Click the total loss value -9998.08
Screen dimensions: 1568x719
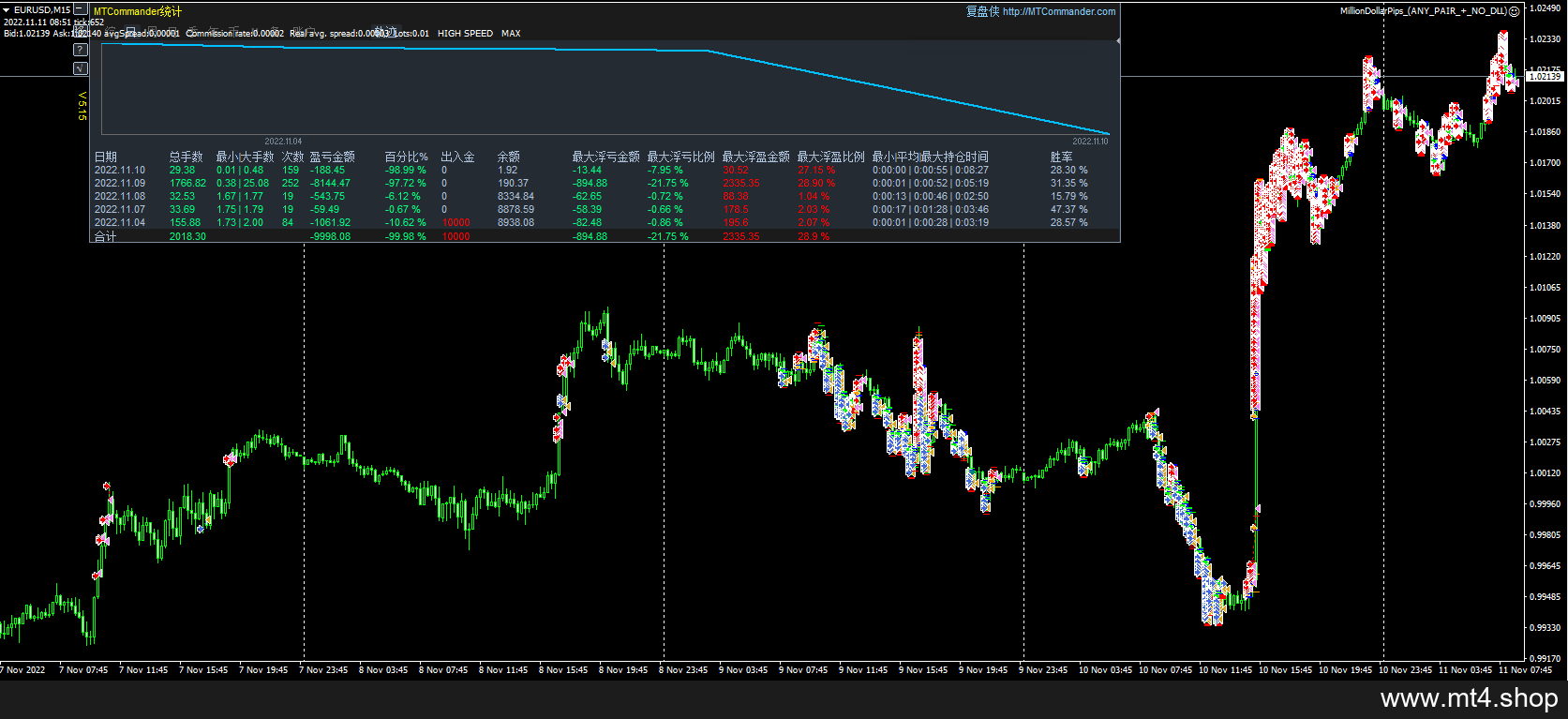click(330, 236)
